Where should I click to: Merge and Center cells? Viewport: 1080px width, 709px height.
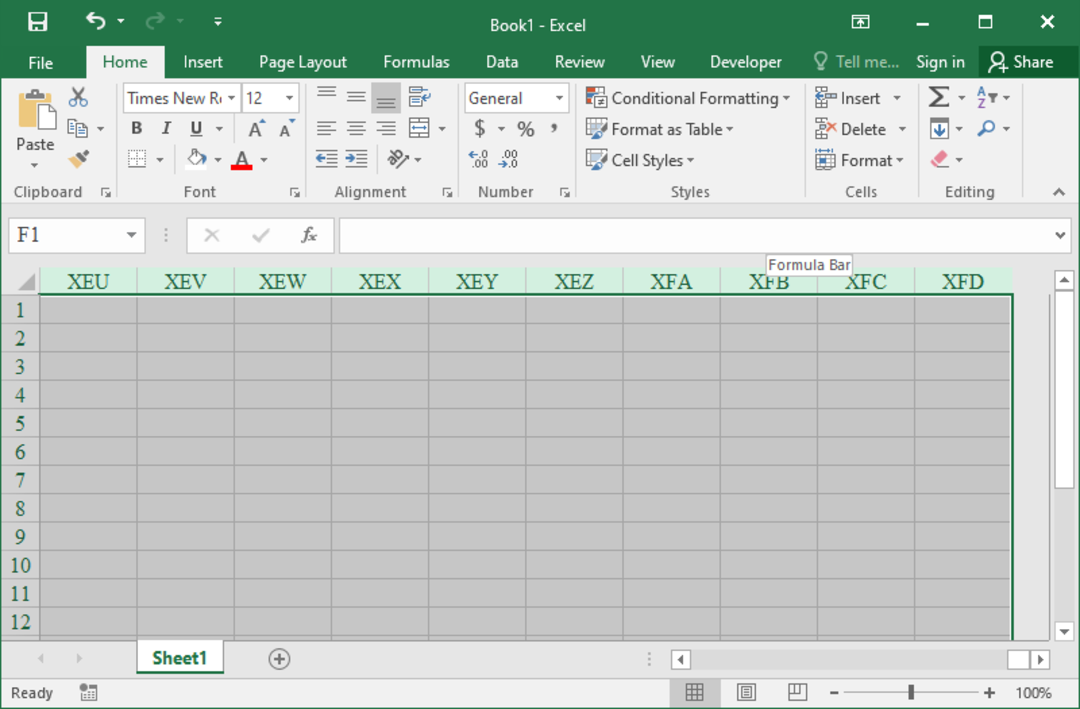(419, 128)
